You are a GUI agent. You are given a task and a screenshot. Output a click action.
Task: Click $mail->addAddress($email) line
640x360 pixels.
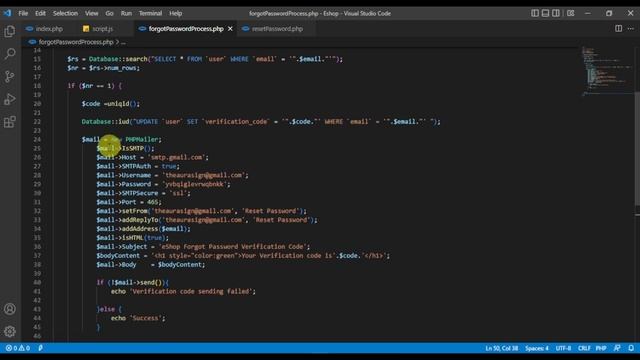coord(143,229)
